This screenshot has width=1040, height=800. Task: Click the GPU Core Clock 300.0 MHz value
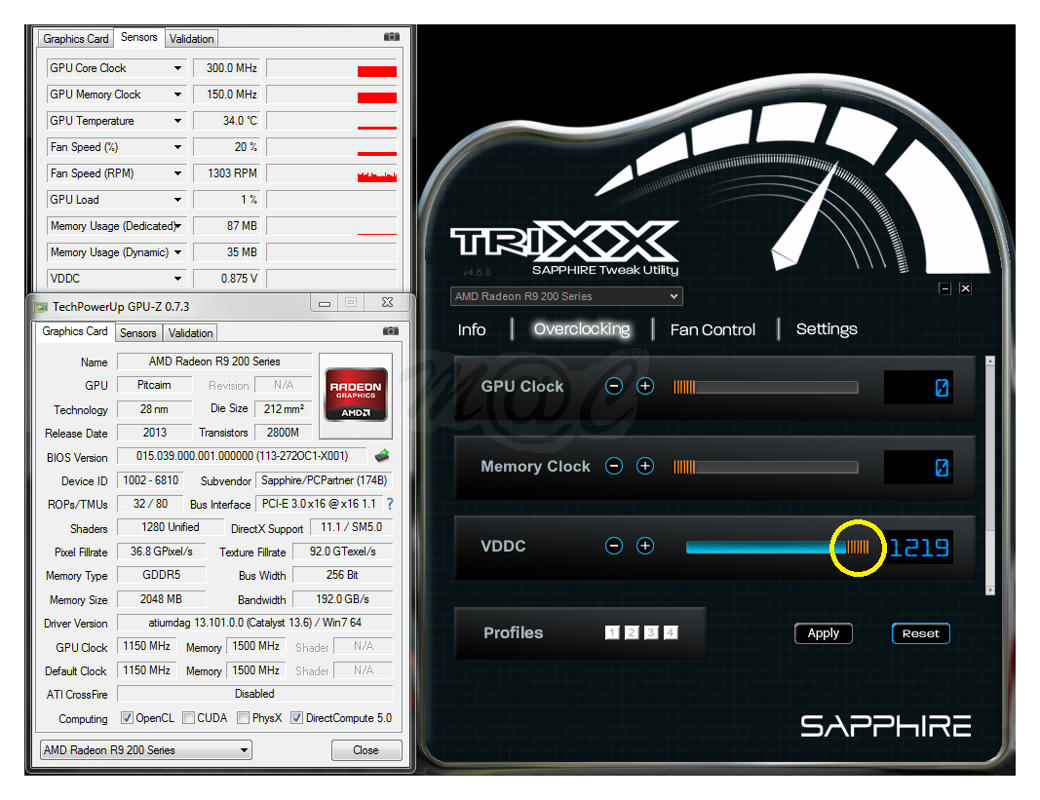(x=227, y=68)
